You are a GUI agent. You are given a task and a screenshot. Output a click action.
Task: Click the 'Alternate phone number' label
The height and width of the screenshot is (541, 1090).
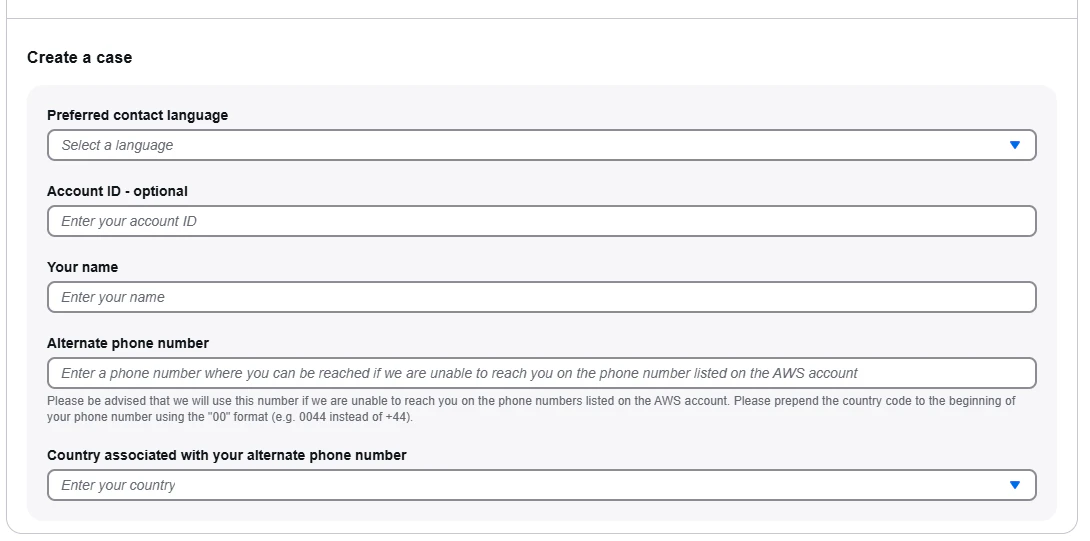tap(128, 343)
